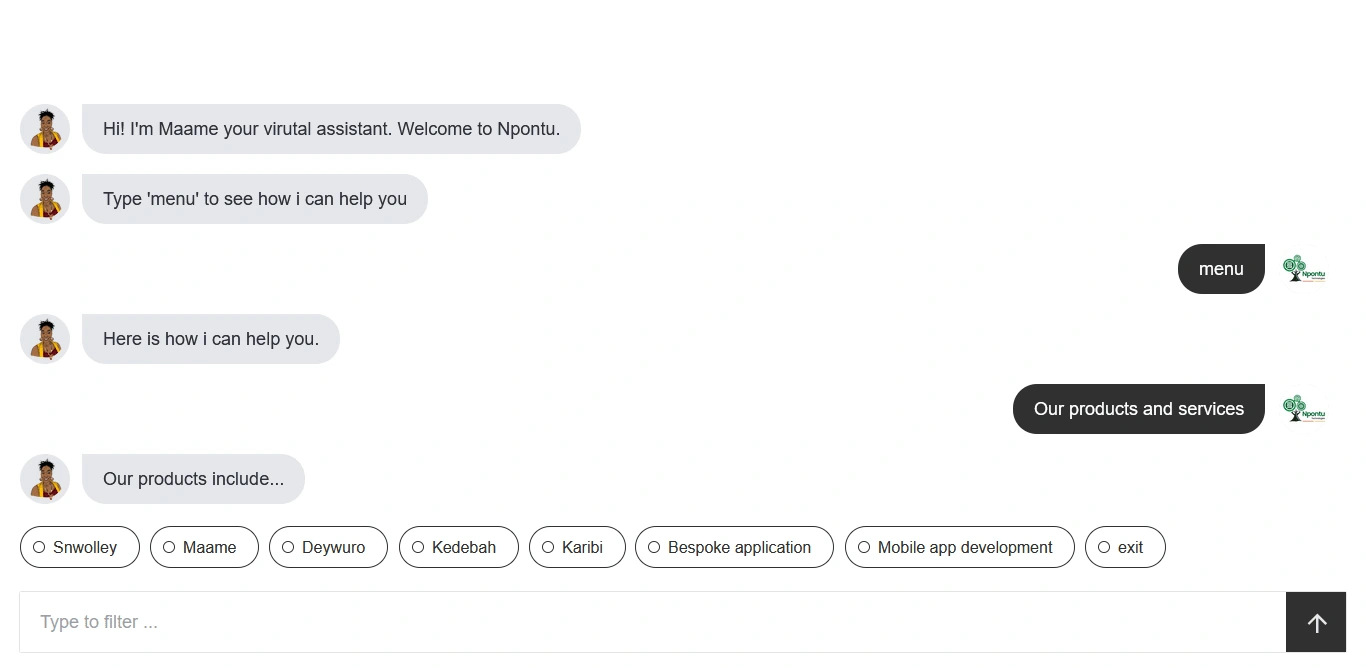Image resolution: width=1366 pixels, height=667 pixels.
Task: Click 'Our products and services' message bubble
Action: [1139, 409]
